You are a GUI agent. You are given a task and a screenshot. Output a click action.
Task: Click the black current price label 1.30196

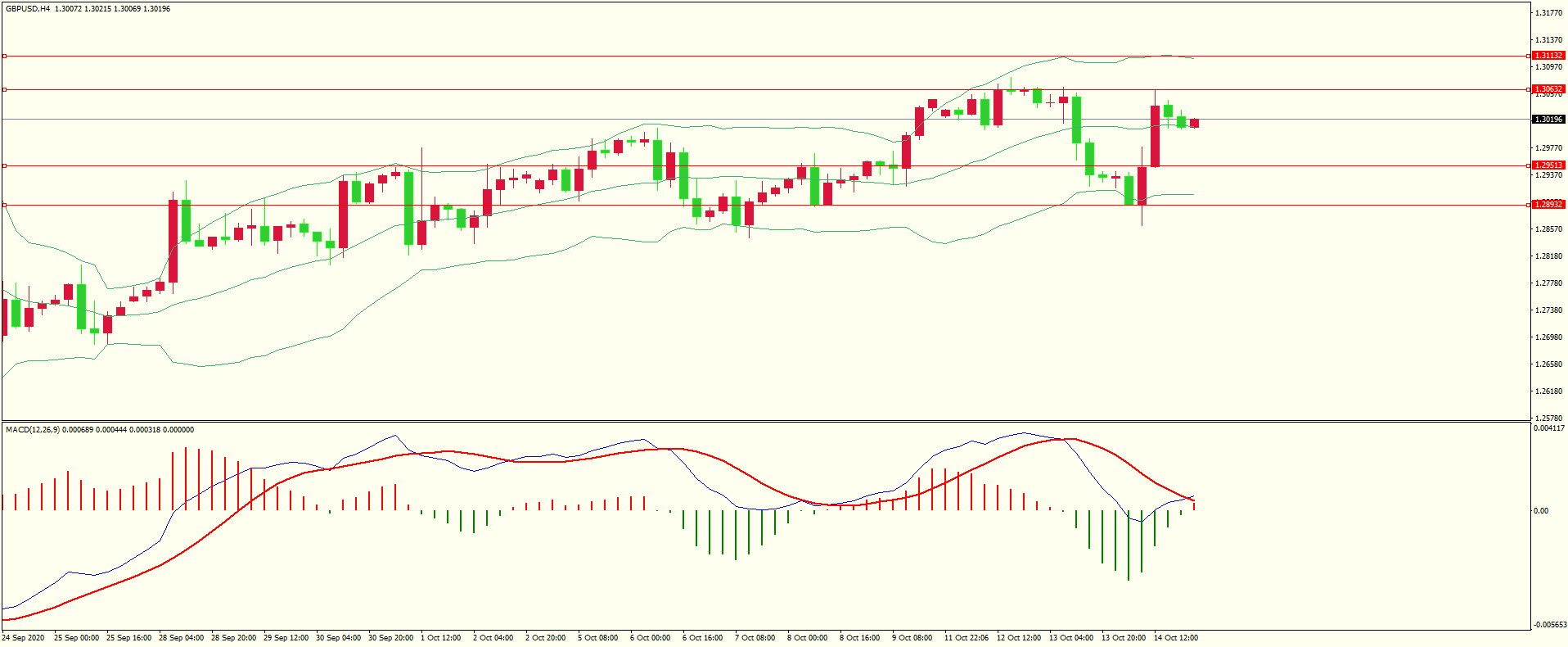(1548, 120)
